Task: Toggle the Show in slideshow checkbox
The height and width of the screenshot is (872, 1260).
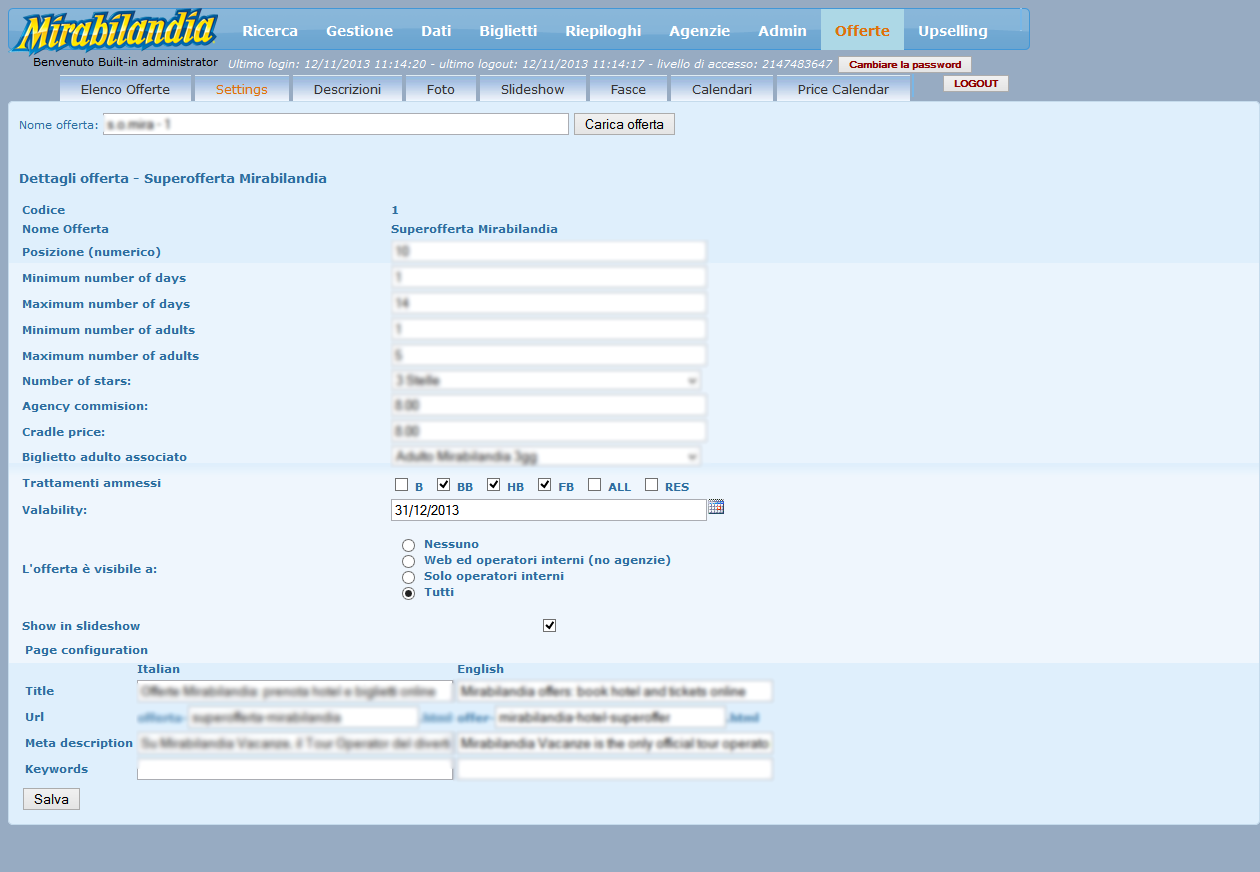Action: coord(549,626)
